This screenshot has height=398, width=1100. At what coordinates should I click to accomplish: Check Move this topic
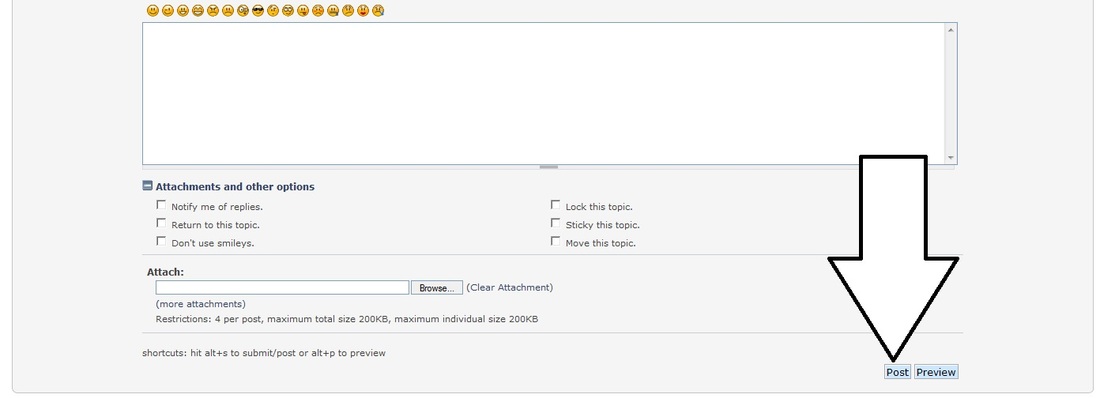pos(556,241)
